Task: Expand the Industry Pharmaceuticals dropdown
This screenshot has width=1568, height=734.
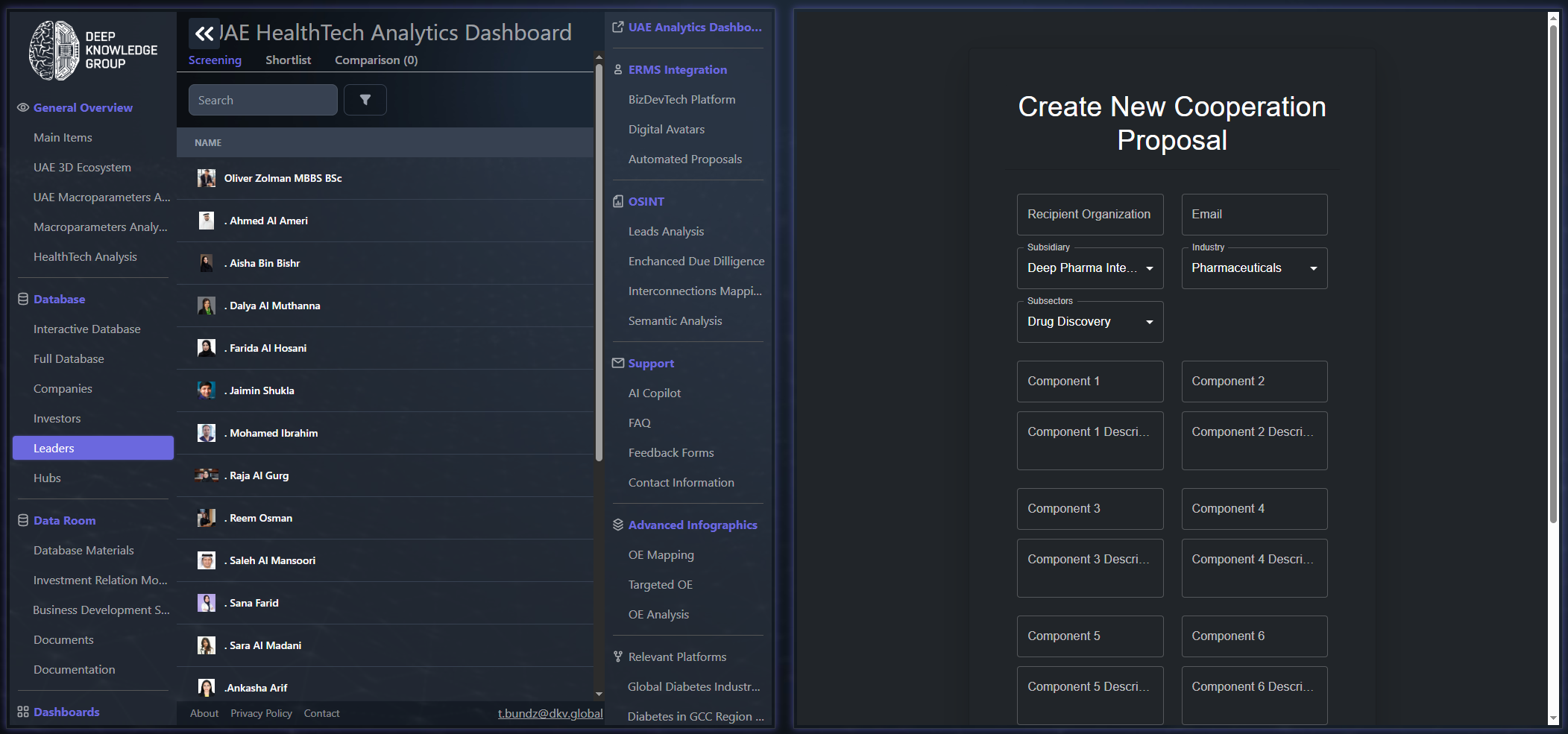Action: point(1253,268)
